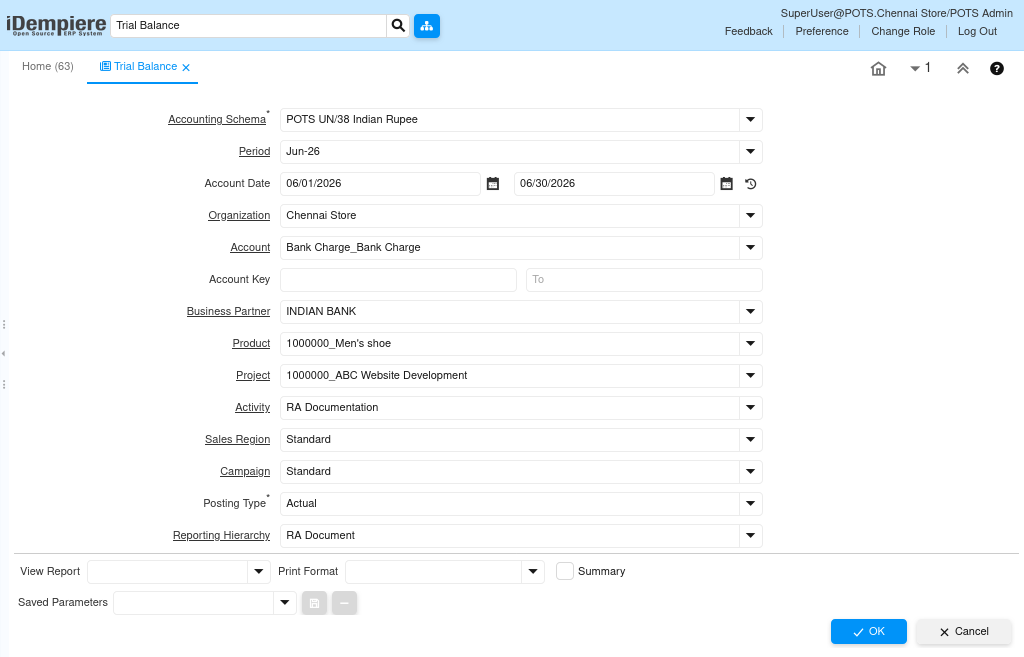Expand the Organization dropdown

pyautogui.click(x=750, y=216)
